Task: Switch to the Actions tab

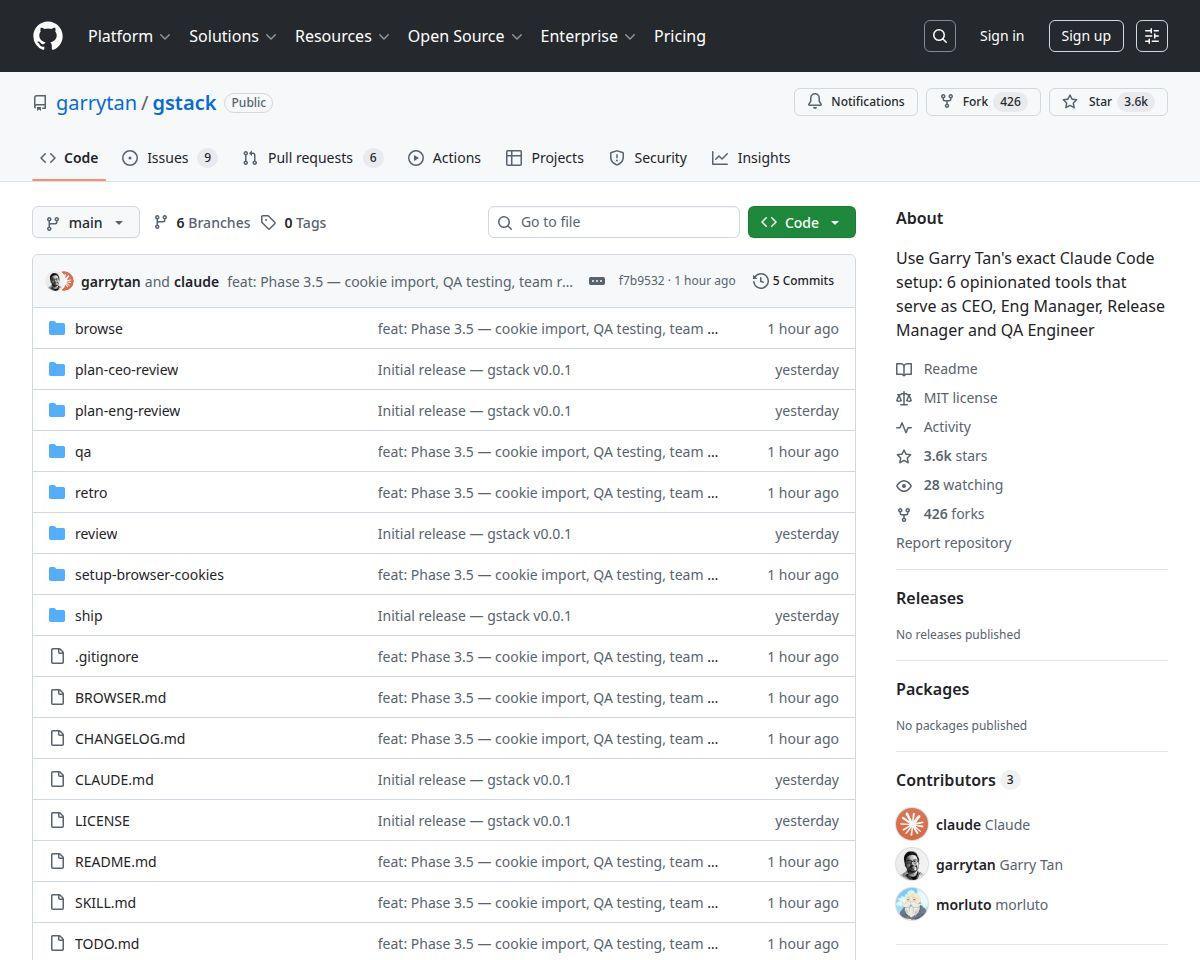Action: point(444,158)
